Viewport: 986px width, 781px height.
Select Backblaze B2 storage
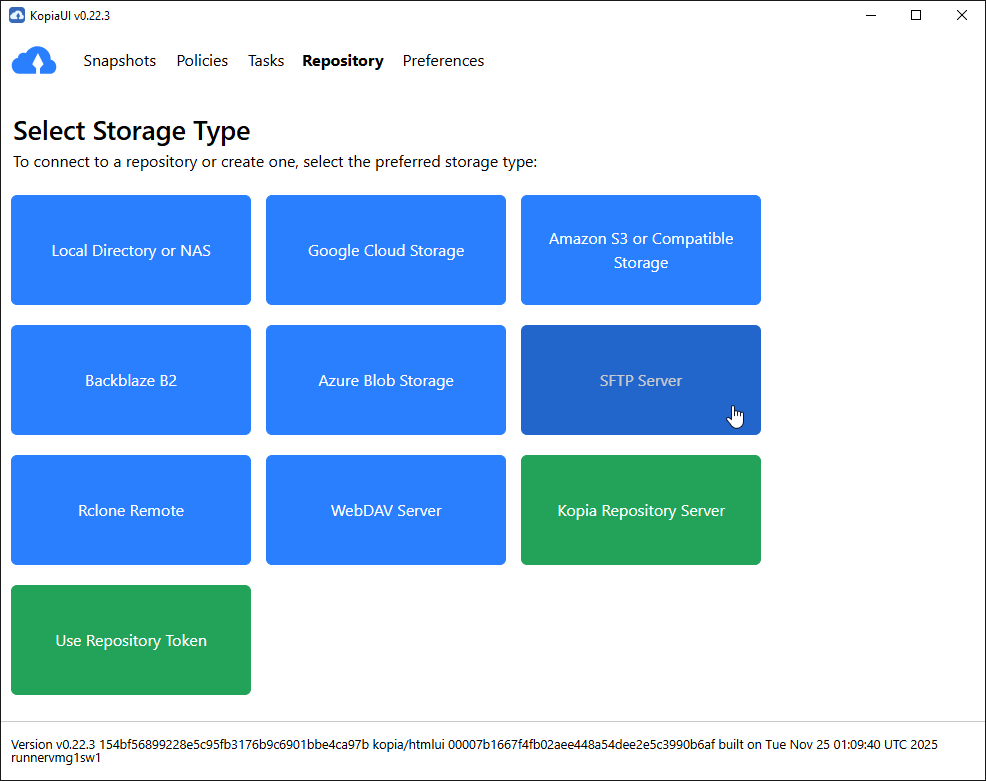(130, 380)
